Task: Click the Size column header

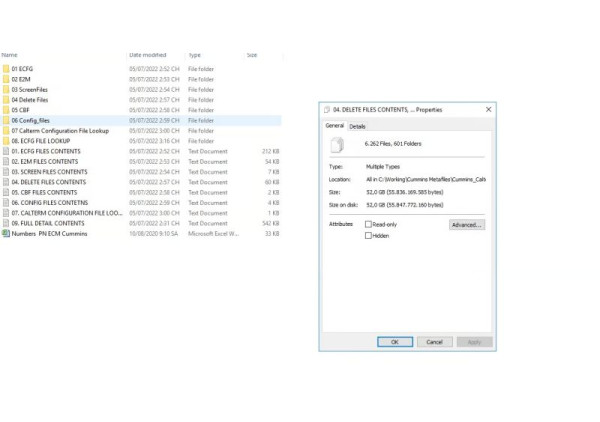Action: pyautogui.click(x=252, y=54)
